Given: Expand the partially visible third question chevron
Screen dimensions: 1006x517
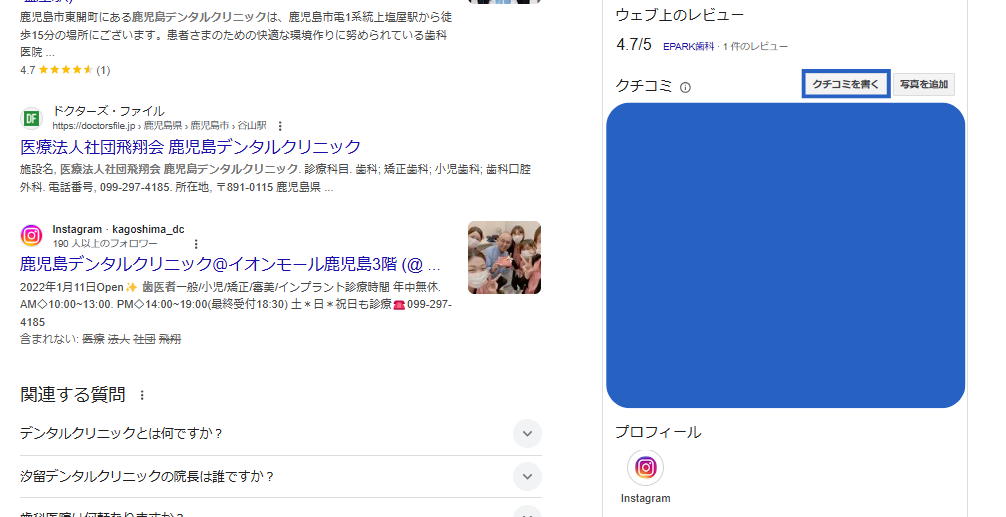Looking at the screenshot, I should [527, 513].
